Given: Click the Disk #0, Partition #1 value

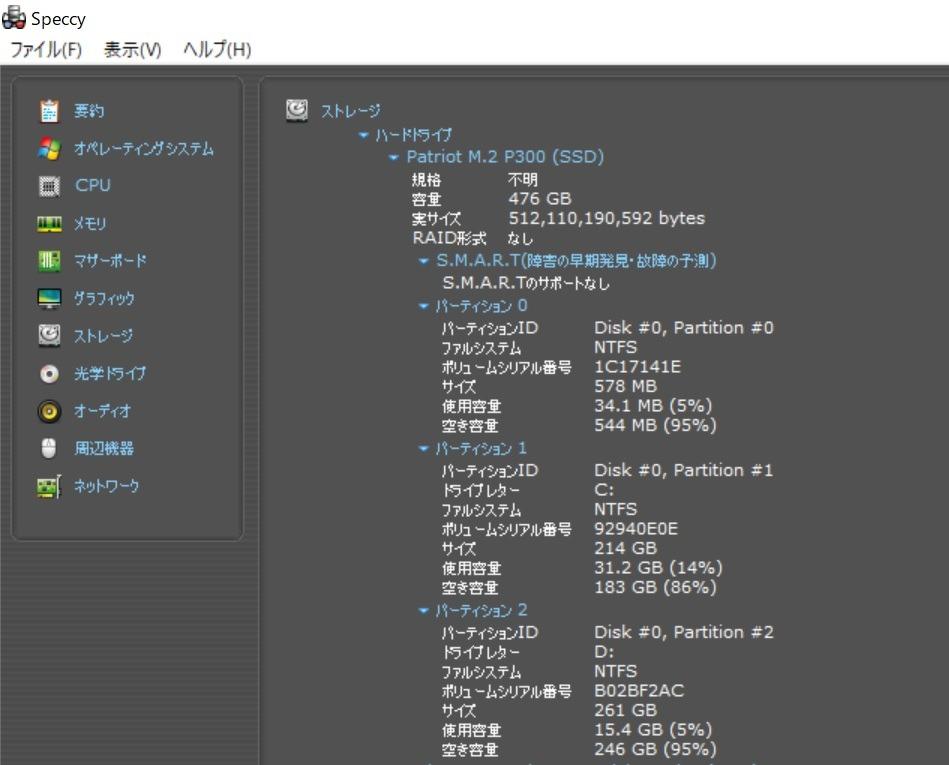Looking at the screenshot, I should coord(683,470).
